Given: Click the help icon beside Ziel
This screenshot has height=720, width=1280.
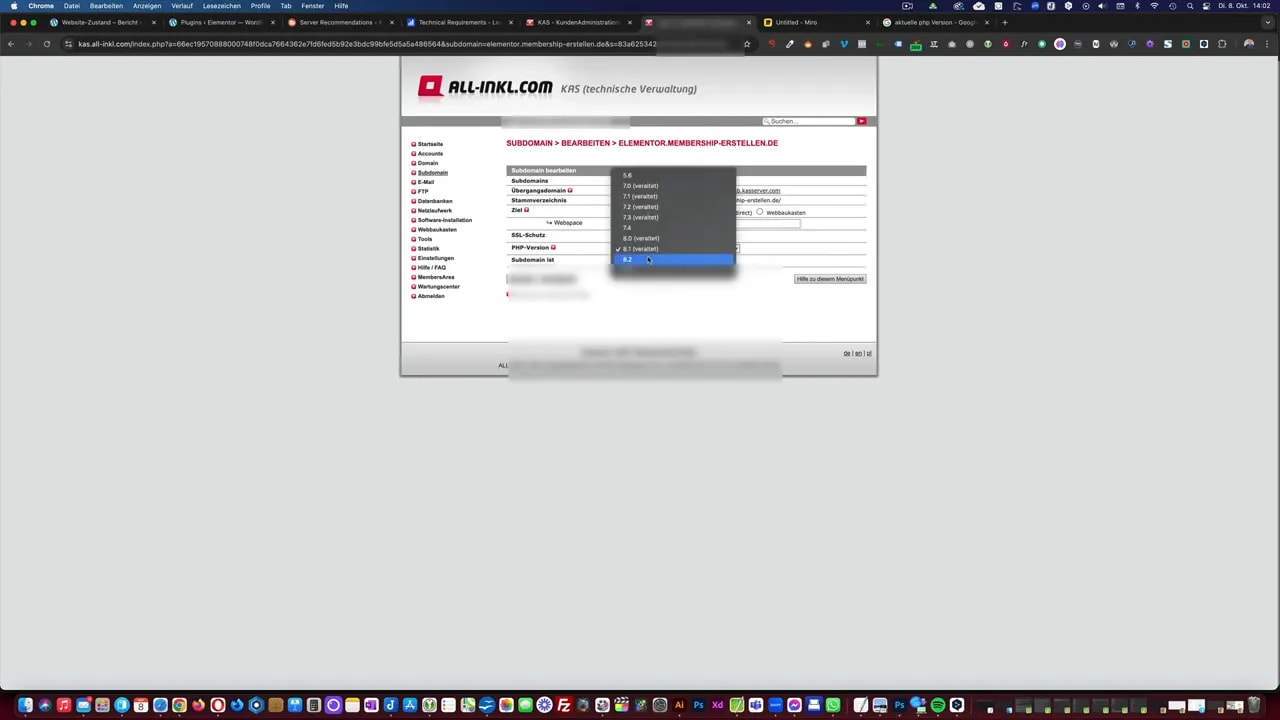Looking at the screenshot, I should point(525,210).
